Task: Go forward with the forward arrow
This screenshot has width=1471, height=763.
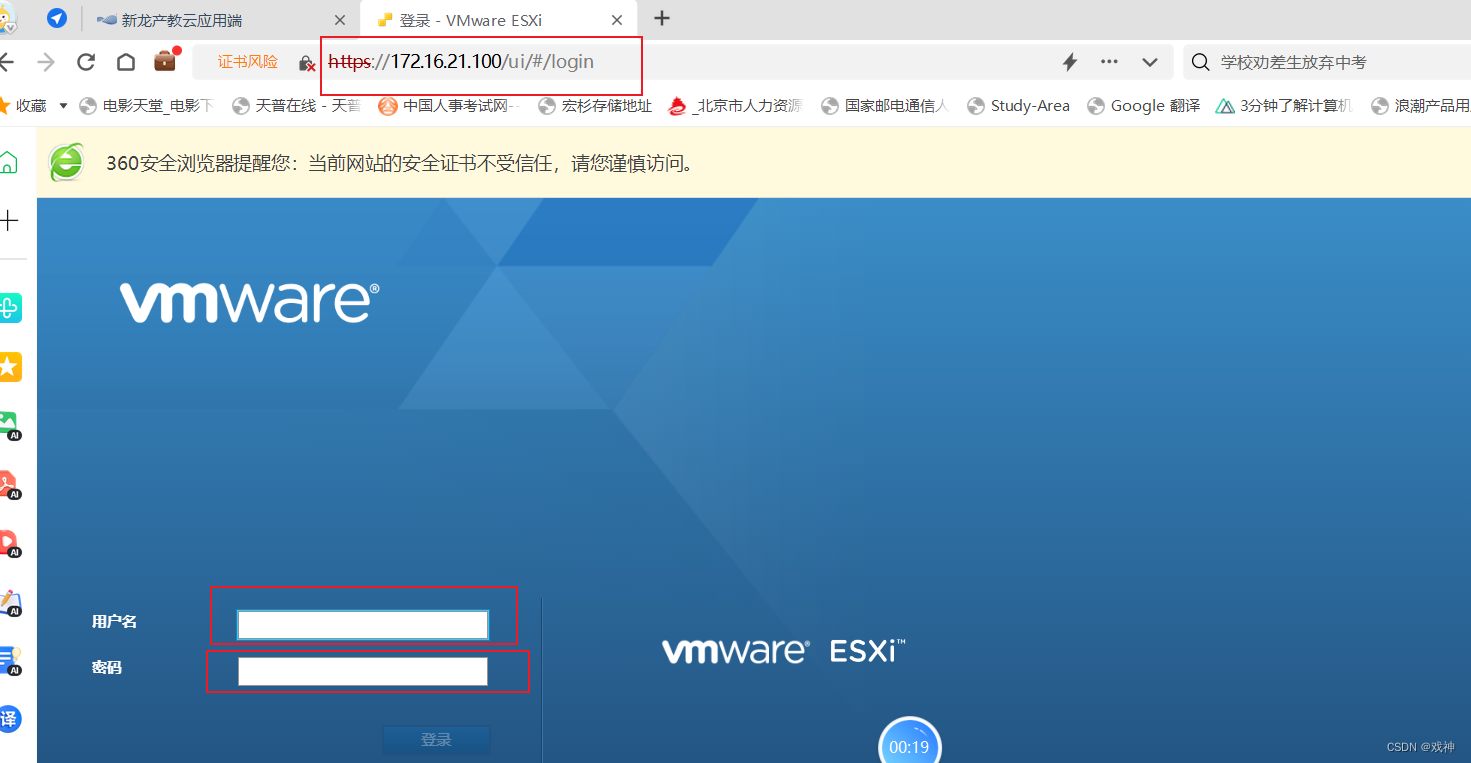Action: click(46, 62)
